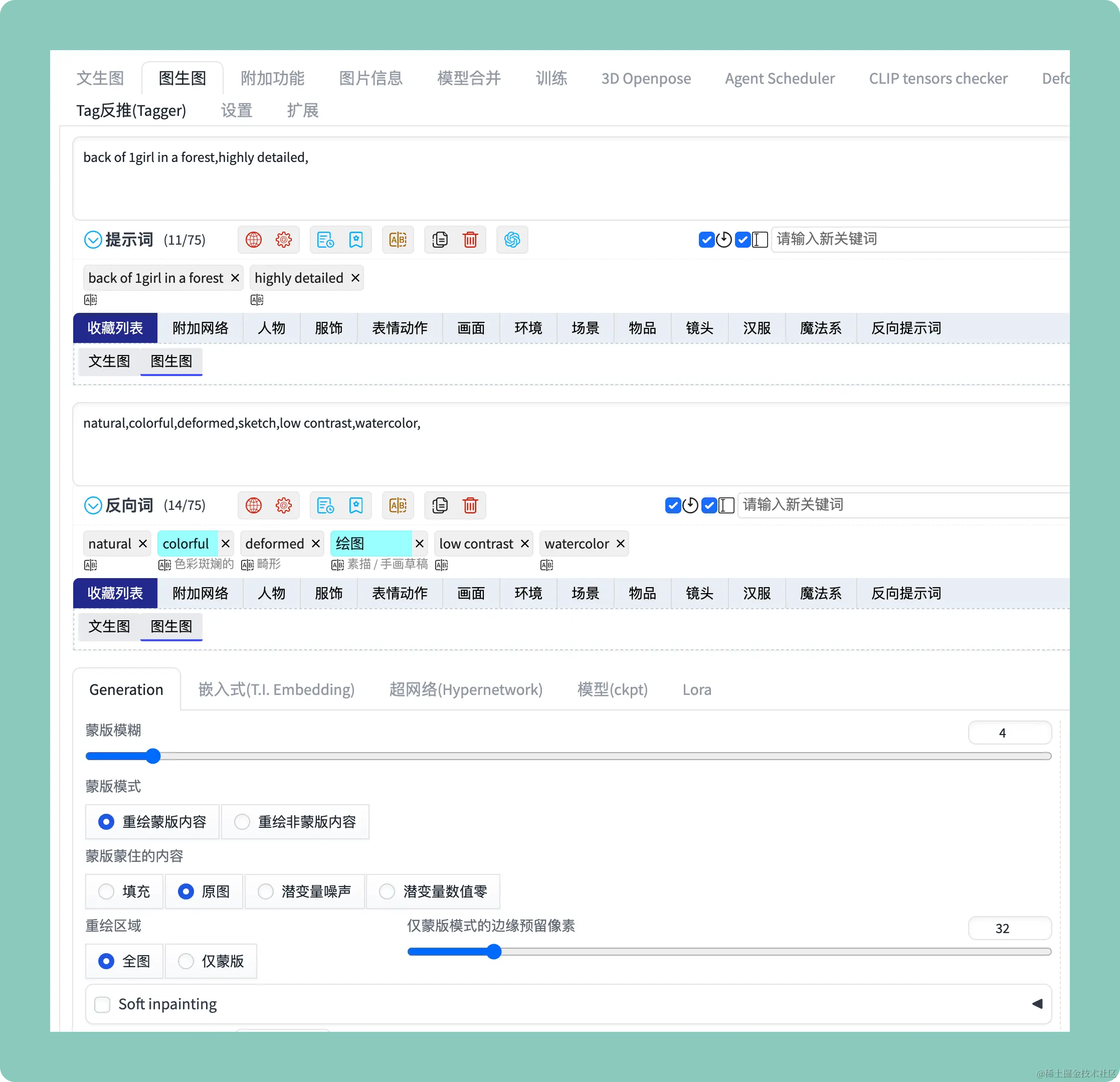The width and height of the screenshot is (1120, 1082).
Task: Open the prompt favorites bookmark icon
Action: pyautogui.click(x=355, y=240)
